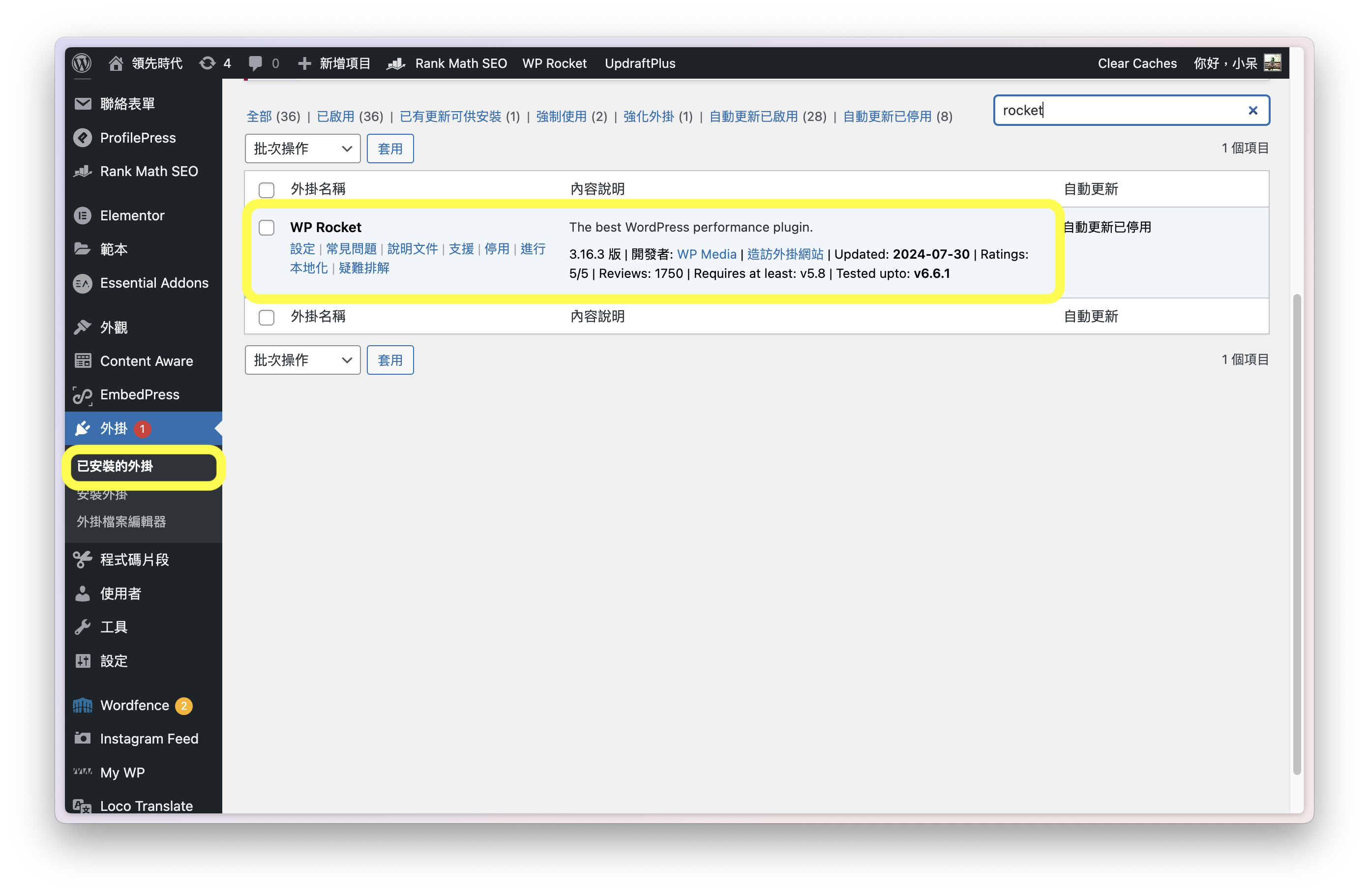Click the top 套用 button

(390, 149)
